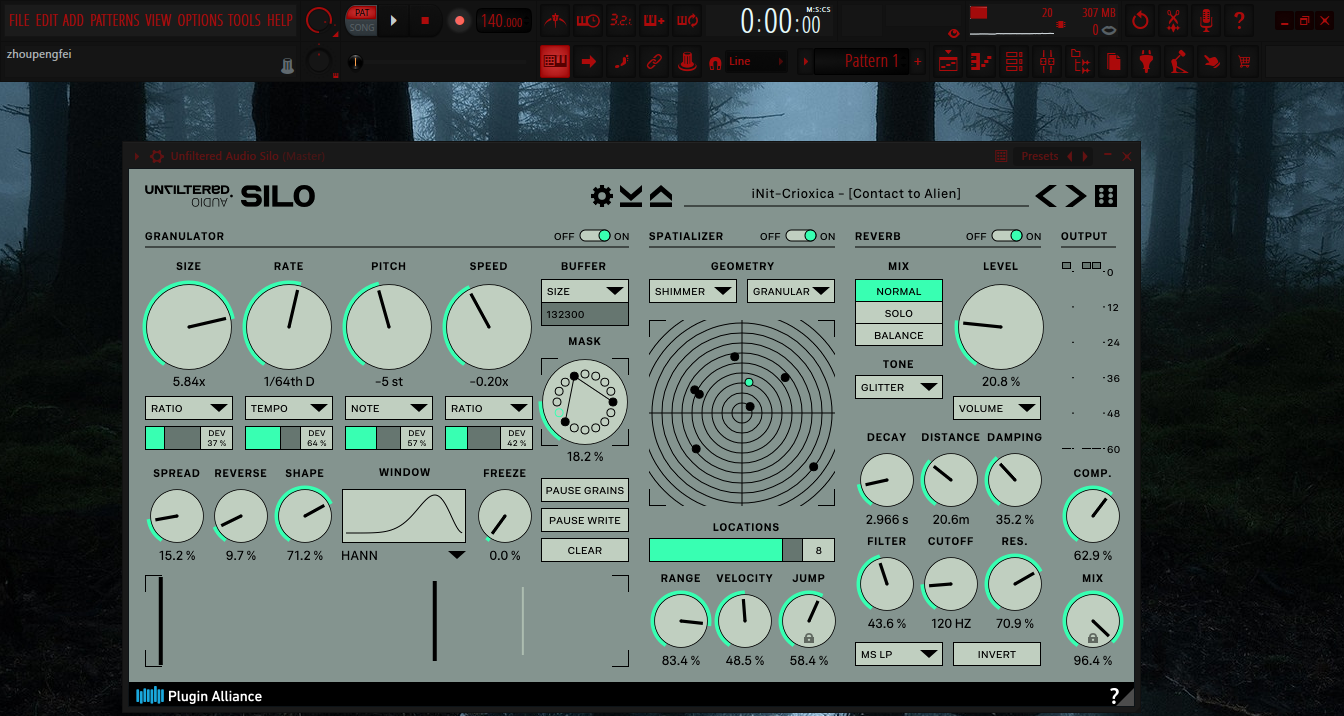This screenshot has width=1344, height=716.
Task: Open the reverb VOLUME dropdown
Action: click(997, 408)
